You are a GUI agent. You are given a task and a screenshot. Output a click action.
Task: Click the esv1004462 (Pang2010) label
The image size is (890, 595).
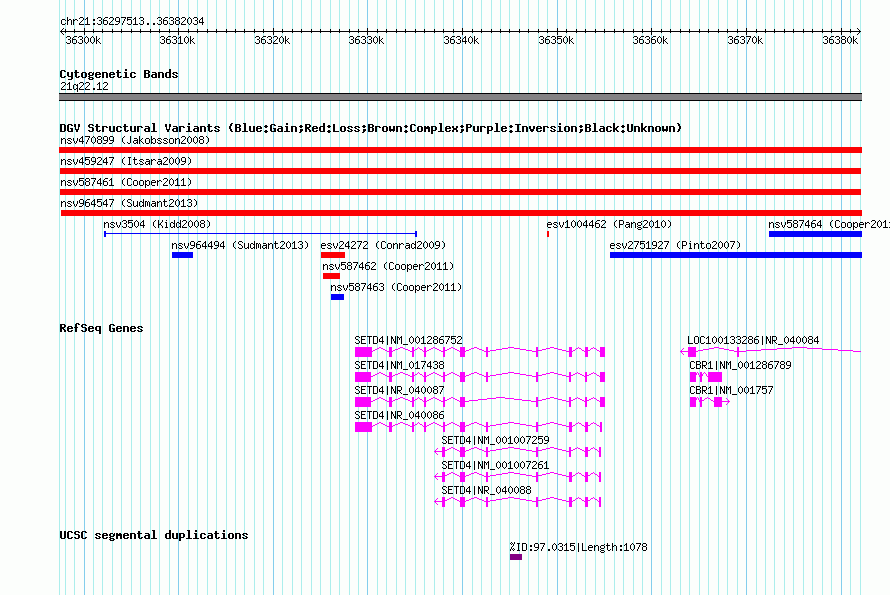(x=609, y=224)
